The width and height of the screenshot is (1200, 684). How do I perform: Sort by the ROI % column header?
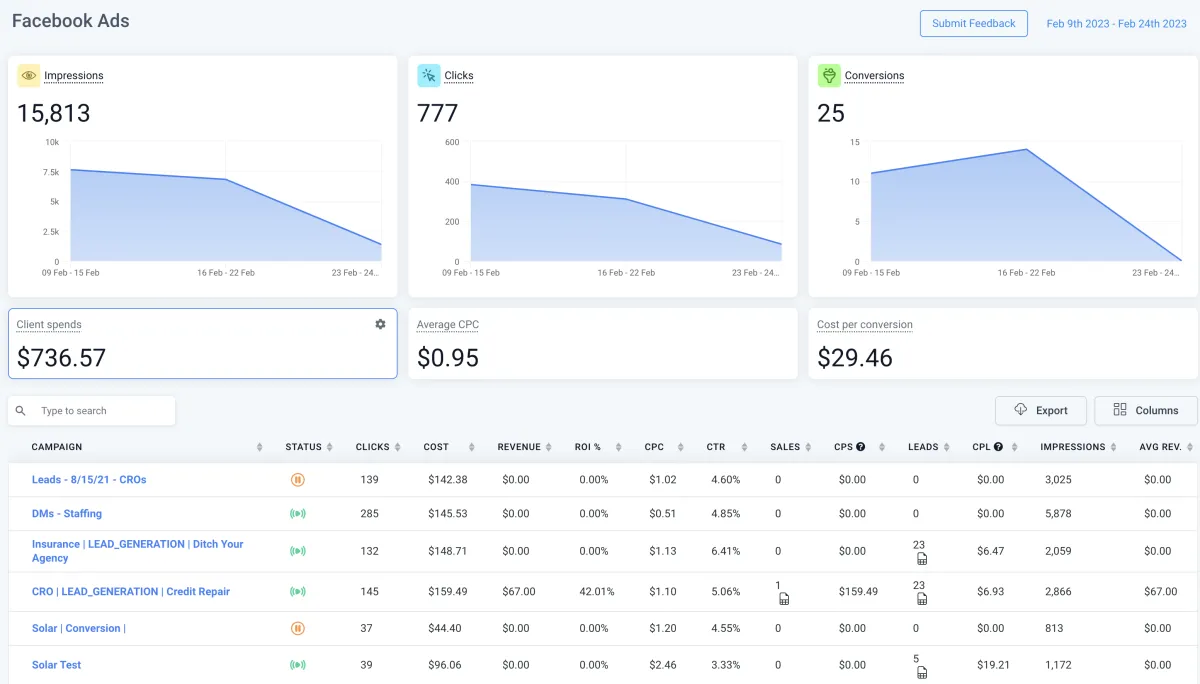click(598, 447)
